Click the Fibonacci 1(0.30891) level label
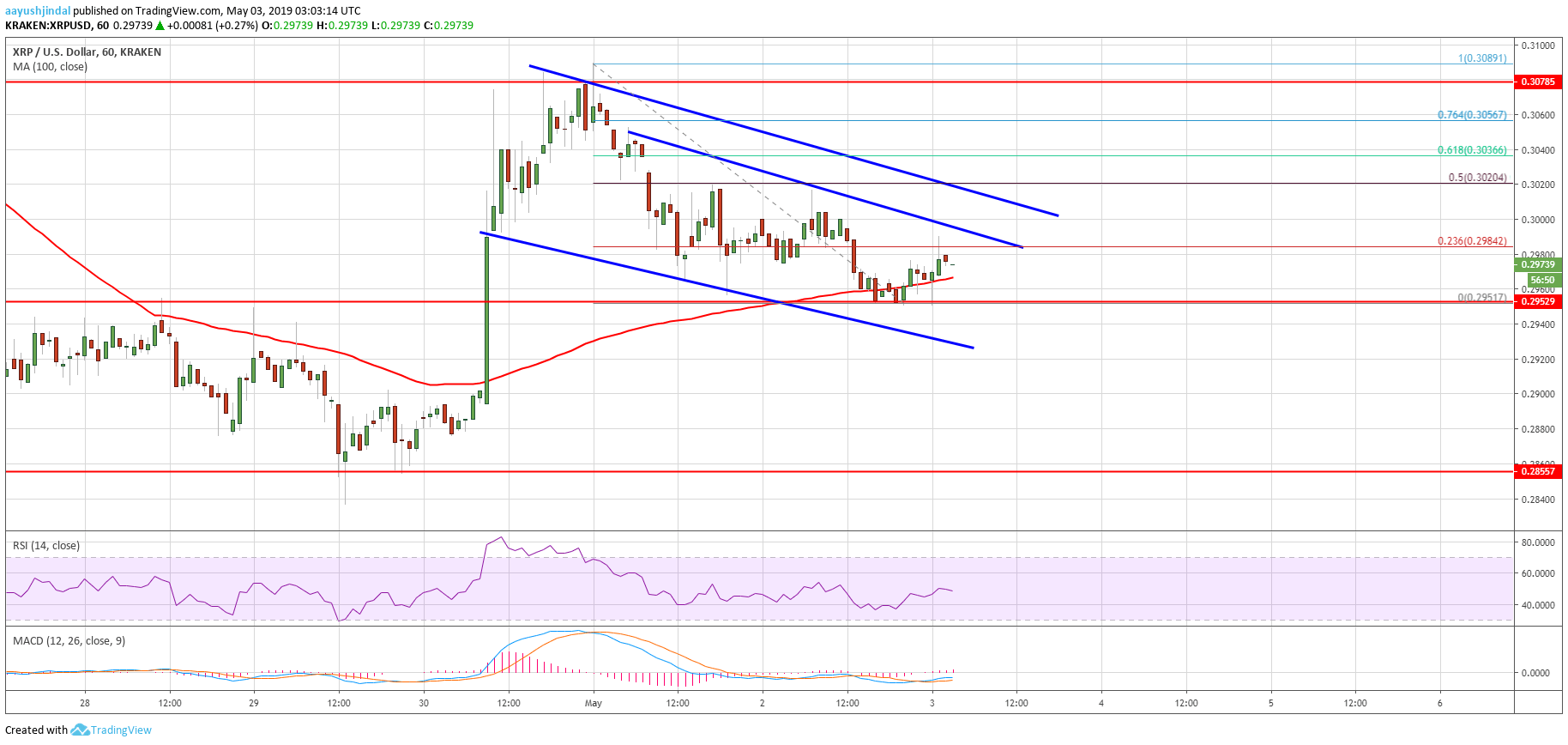 coord(1482,59)
